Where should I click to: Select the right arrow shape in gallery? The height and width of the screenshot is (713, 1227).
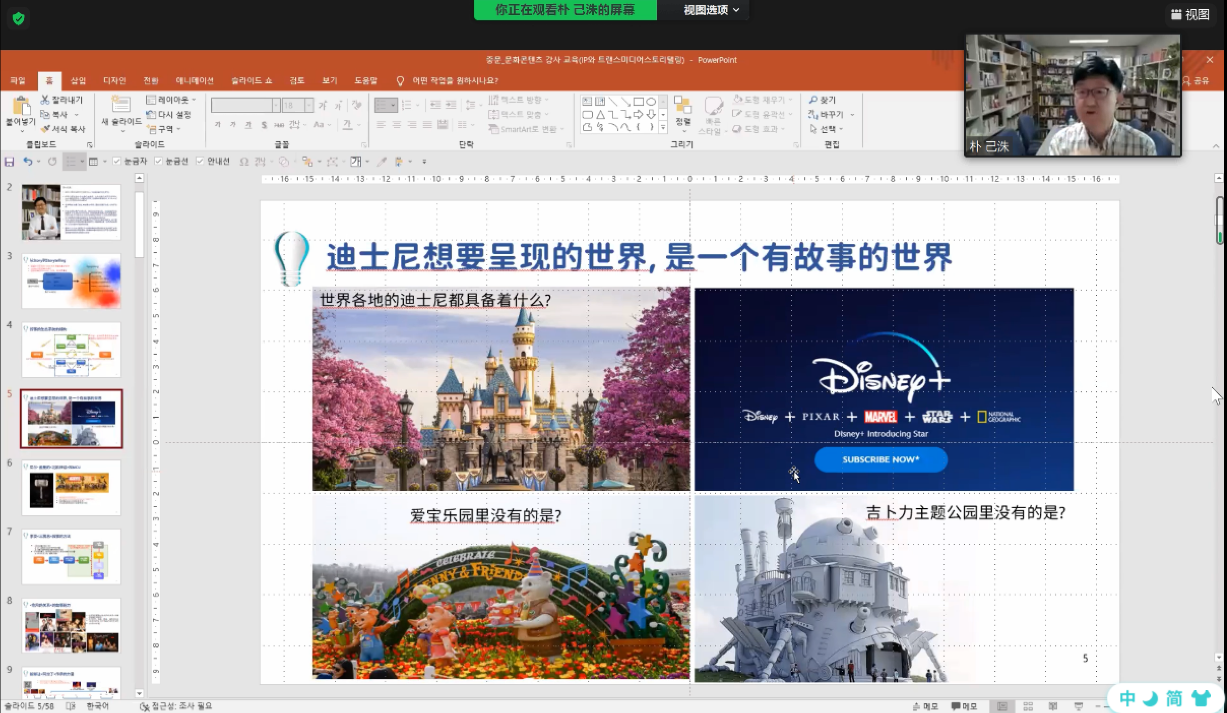coord(639,114)
